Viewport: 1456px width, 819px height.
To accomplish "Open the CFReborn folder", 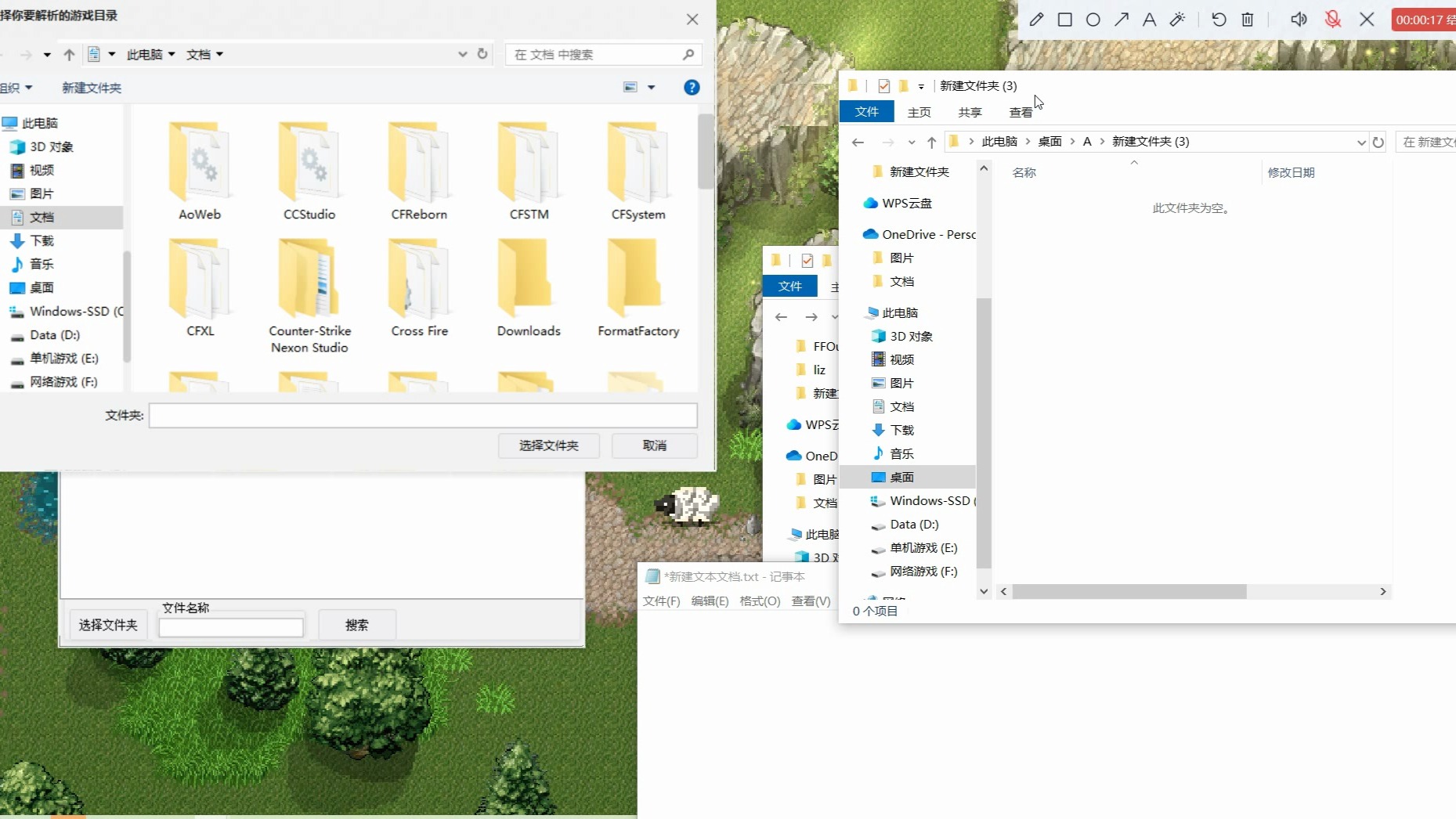I will [x=419, y=171].
